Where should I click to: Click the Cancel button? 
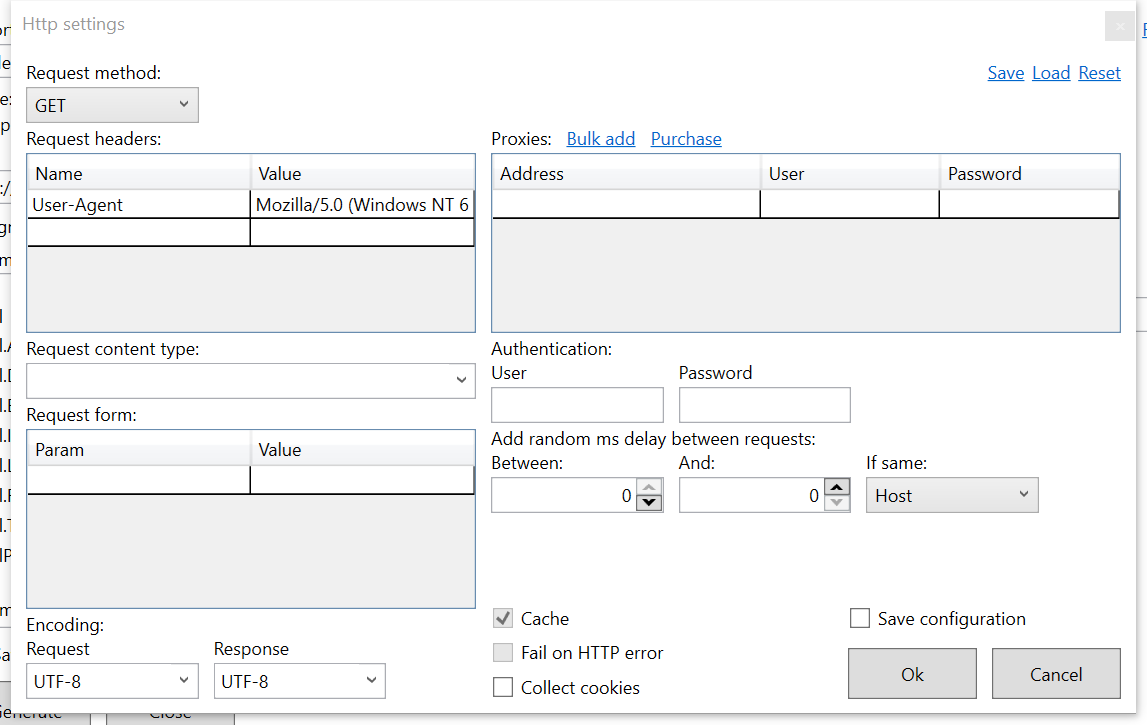[1056, 674]
